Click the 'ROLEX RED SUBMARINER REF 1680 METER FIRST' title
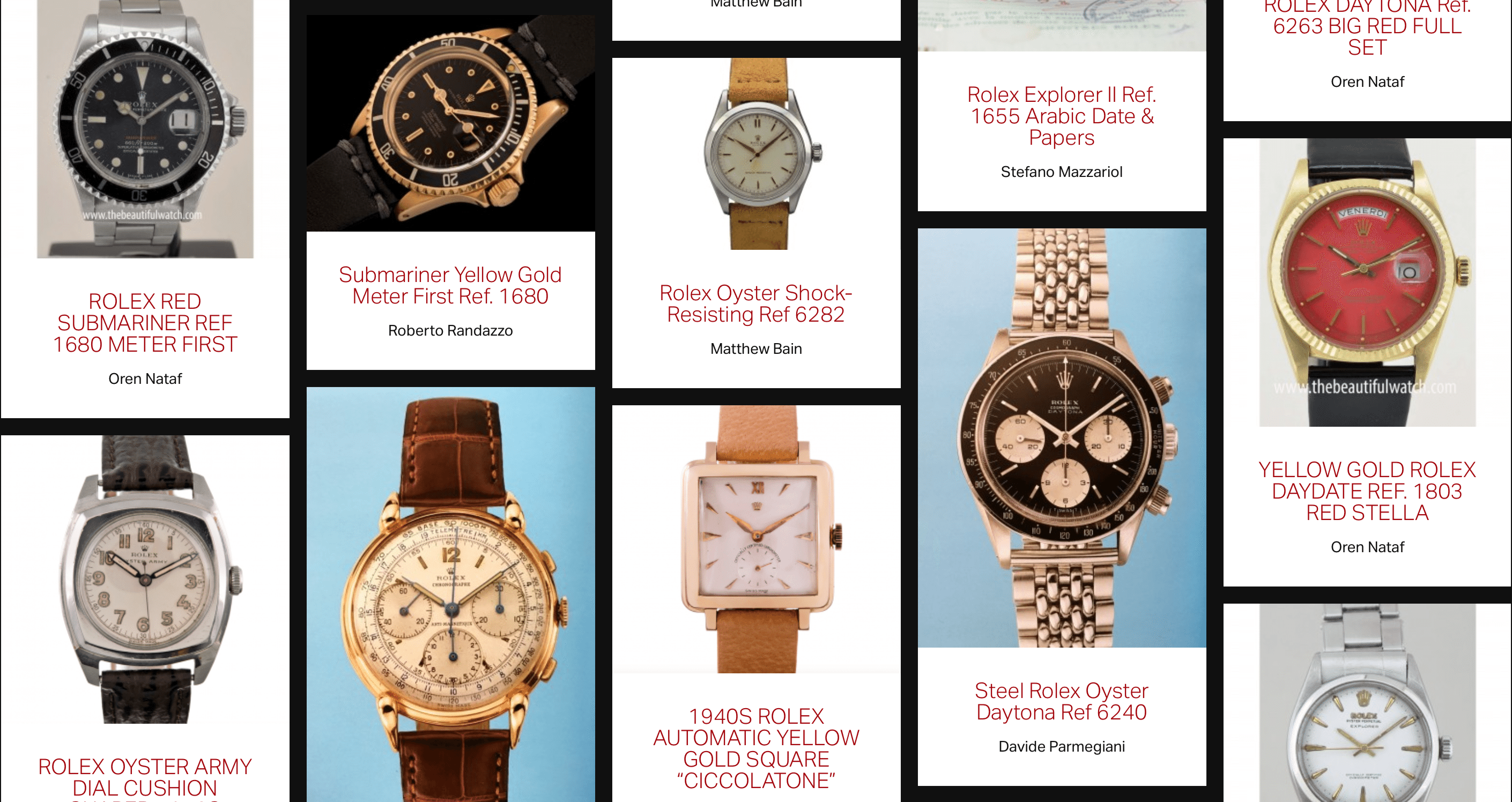 tap(145, 323)
